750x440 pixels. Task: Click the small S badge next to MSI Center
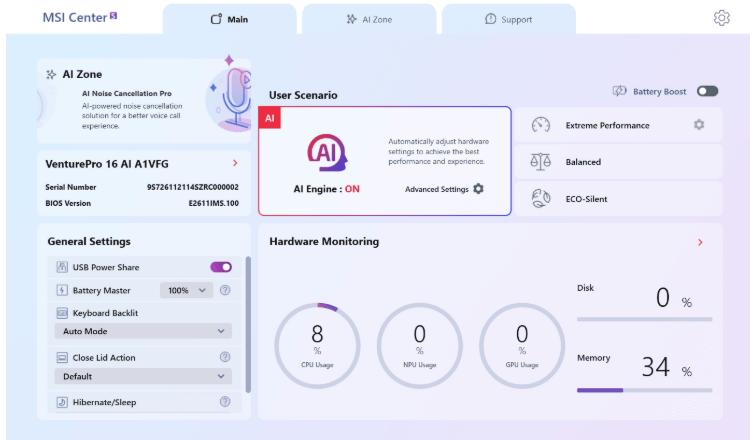[113, 15]
